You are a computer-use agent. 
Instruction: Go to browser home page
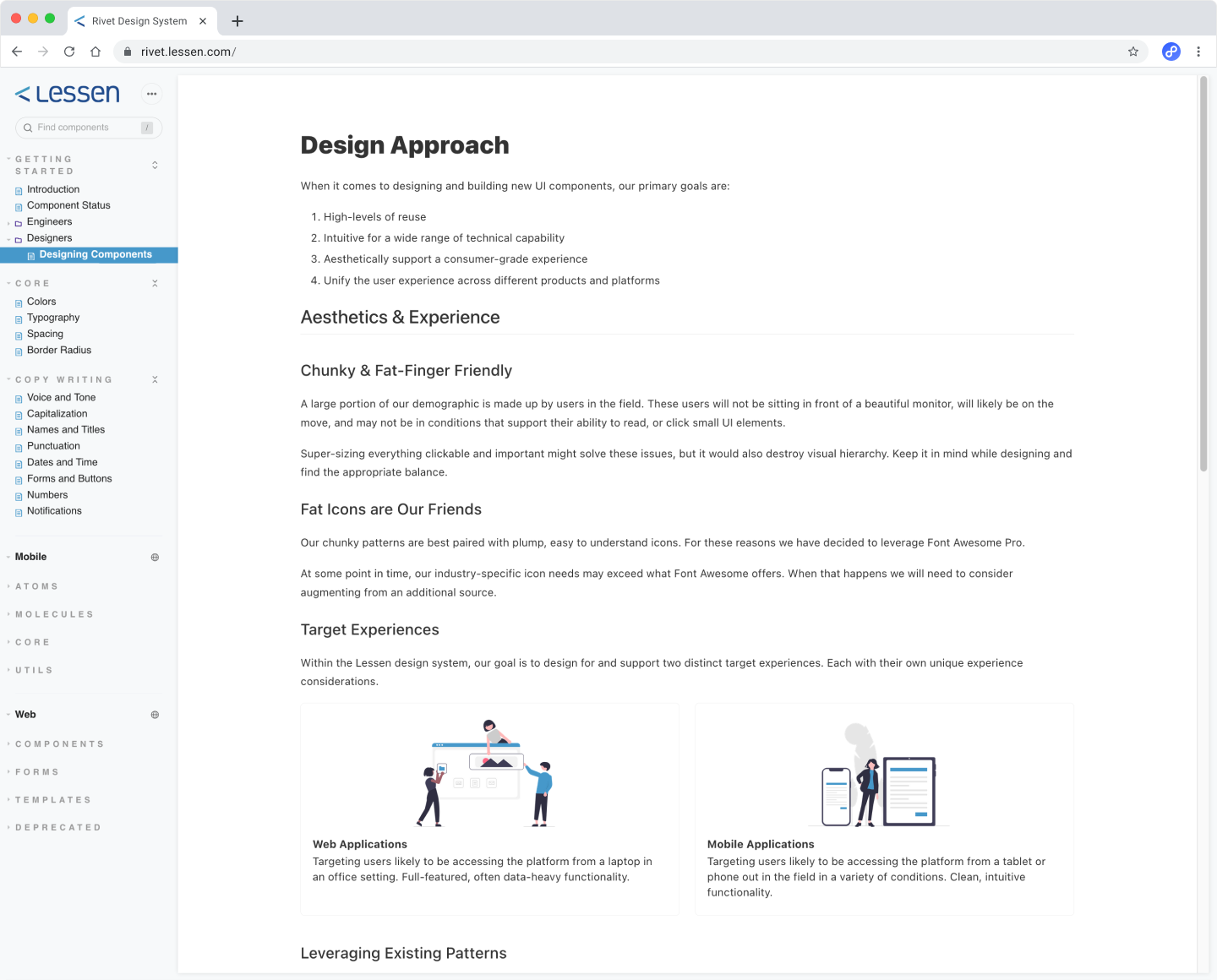(96, 52)
